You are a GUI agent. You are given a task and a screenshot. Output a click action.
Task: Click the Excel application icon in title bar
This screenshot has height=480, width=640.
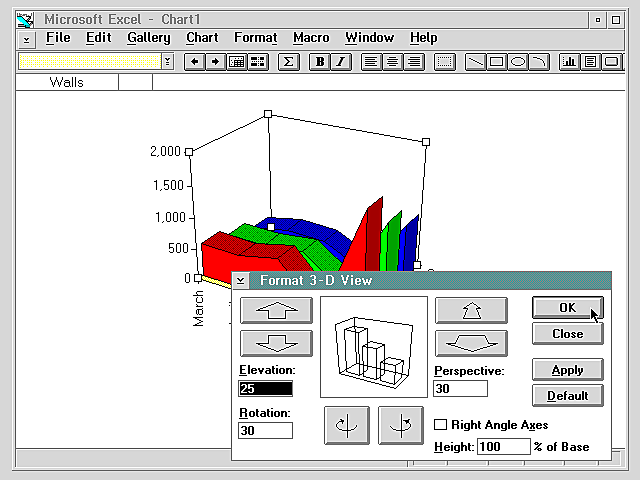coord(25,20)
